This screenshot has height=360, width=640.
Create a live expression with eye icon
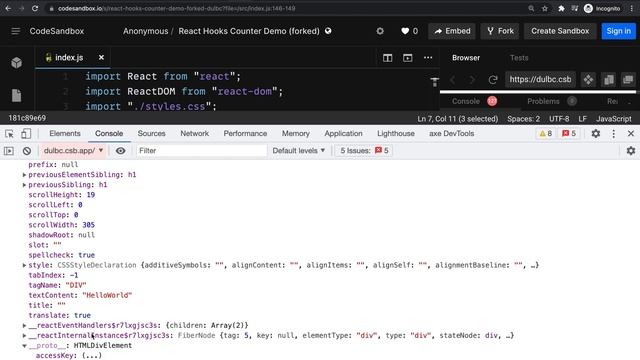[x=120, y=151]
